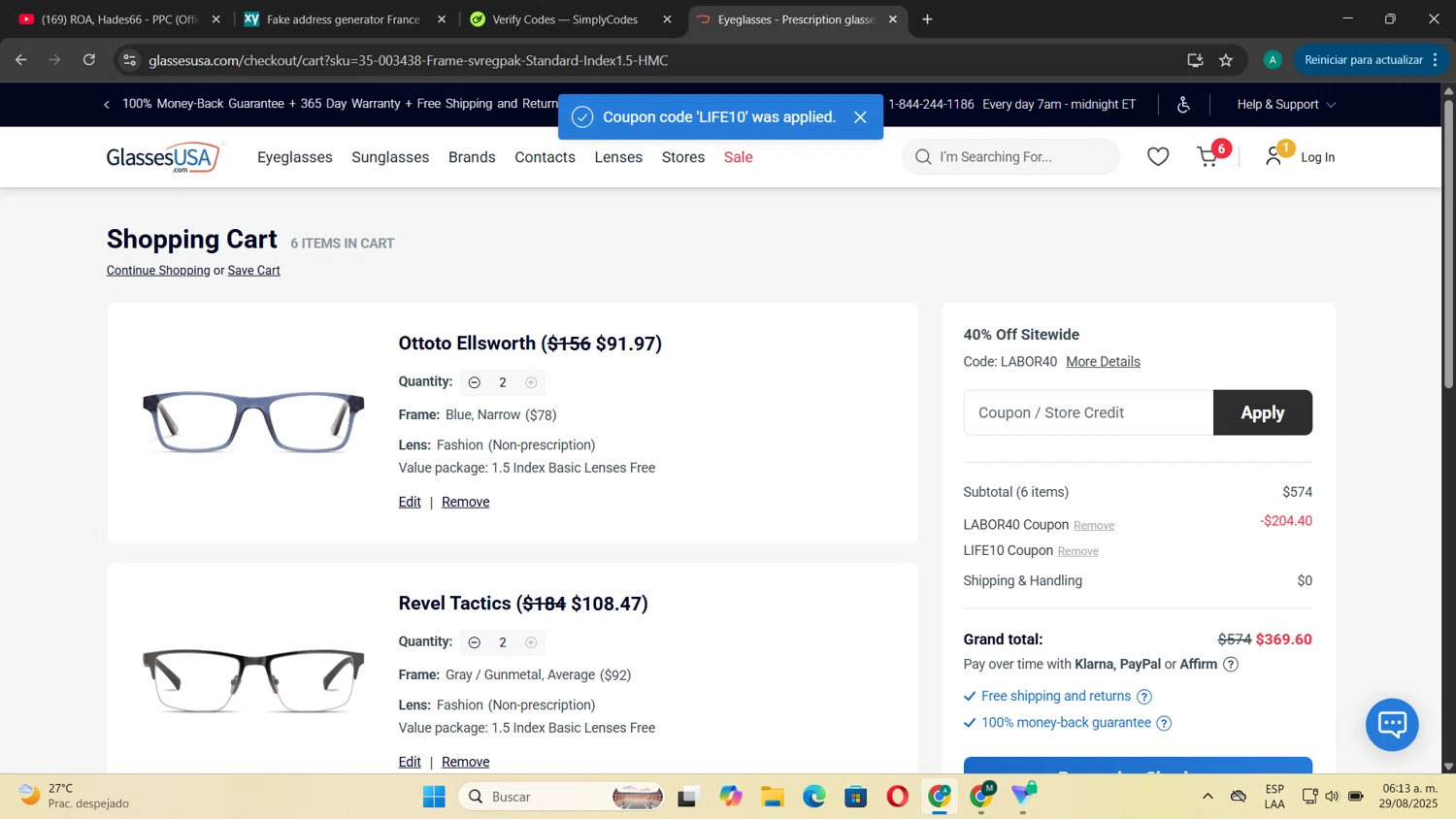
Task: Open Microsoft Edge from taskbar
Action: click(x=813, y=797)
